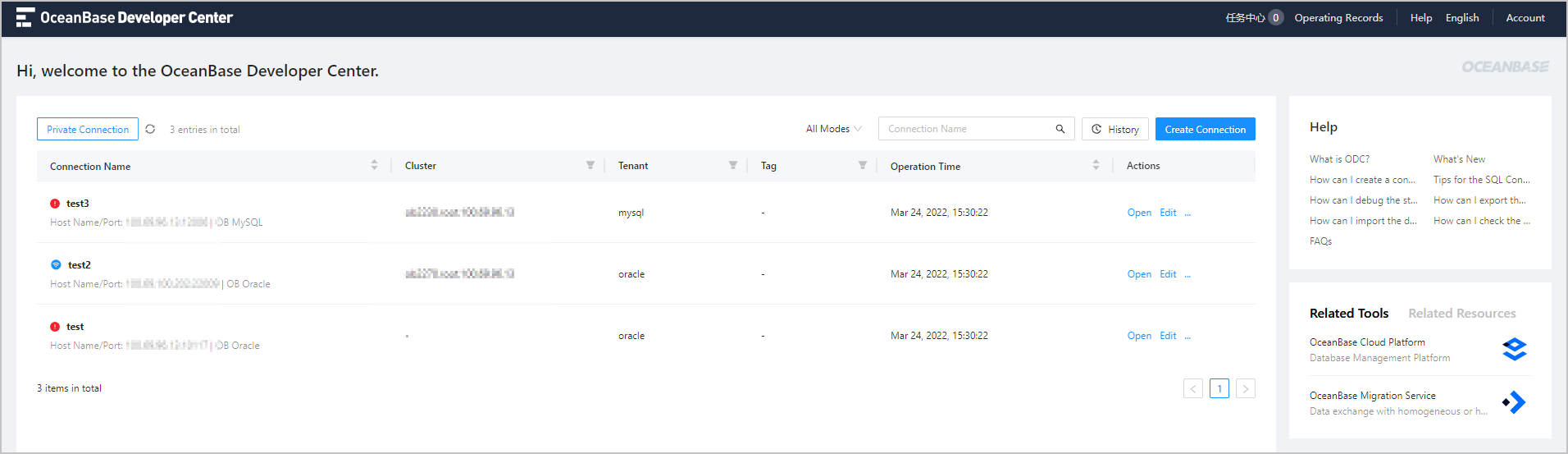1568x454 pixels.
Task: Edit the test2 connection
Action: pos(1168,274)
